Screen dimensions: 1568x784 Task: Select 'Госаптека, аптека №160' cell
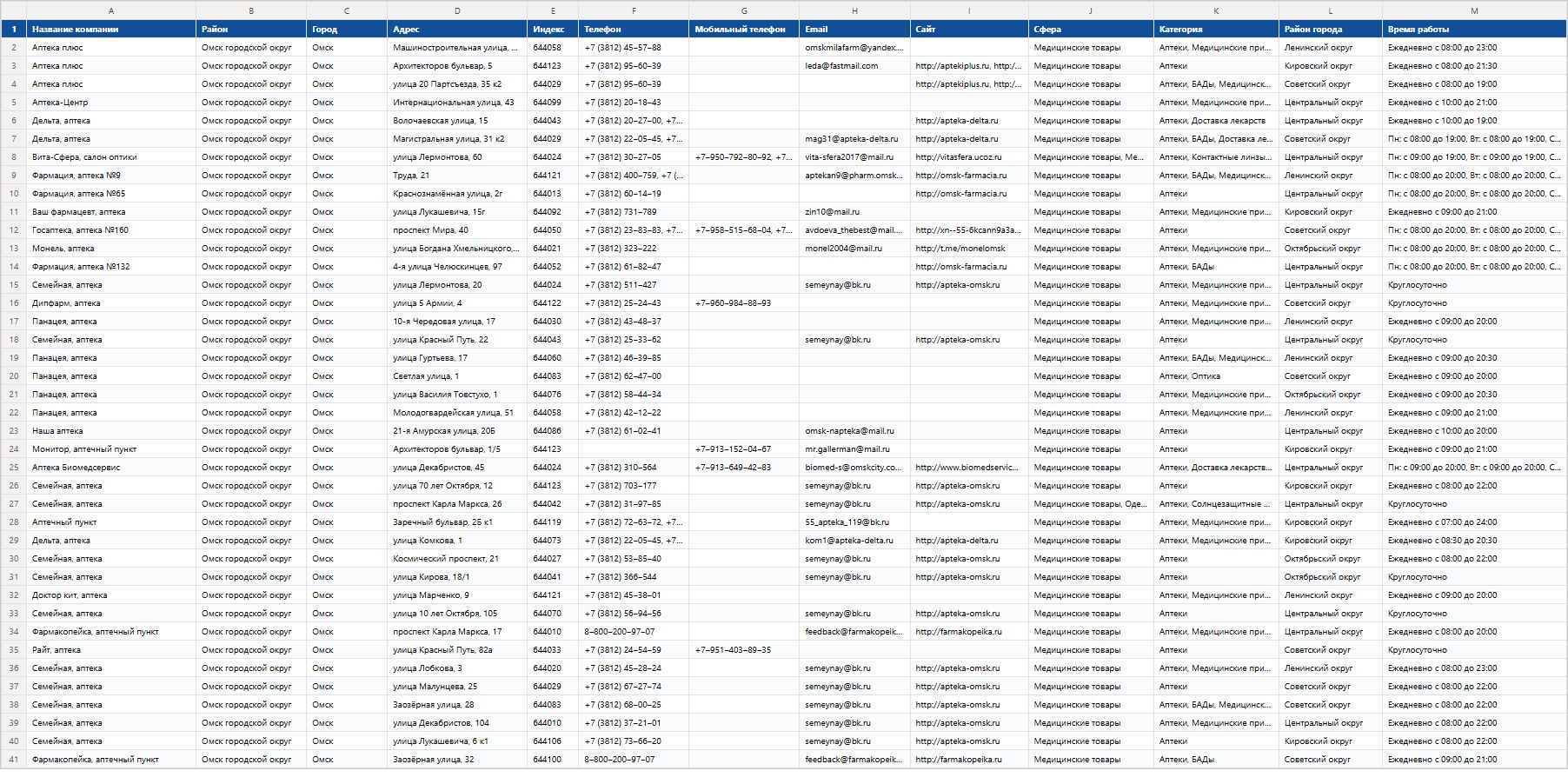point(111,230)
